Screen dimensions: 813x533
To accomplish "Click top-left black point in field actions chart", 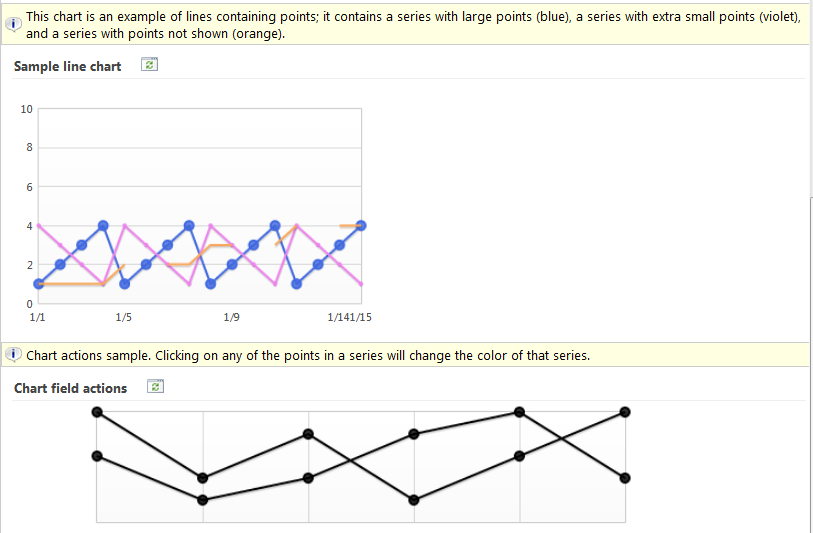I will 97,412.
